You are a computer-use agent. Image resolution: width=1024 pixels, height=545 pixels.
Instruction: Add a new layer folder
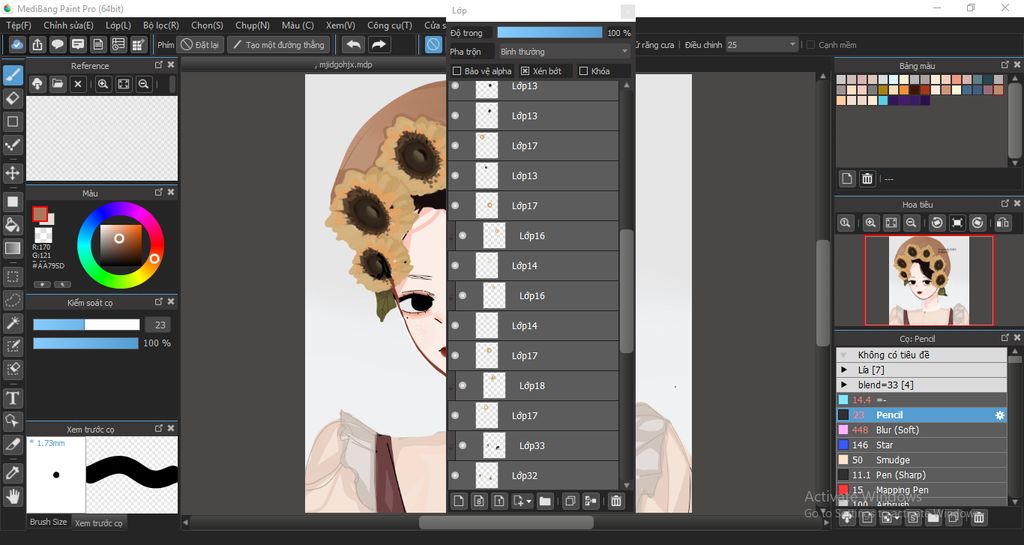tap(545, 501)
